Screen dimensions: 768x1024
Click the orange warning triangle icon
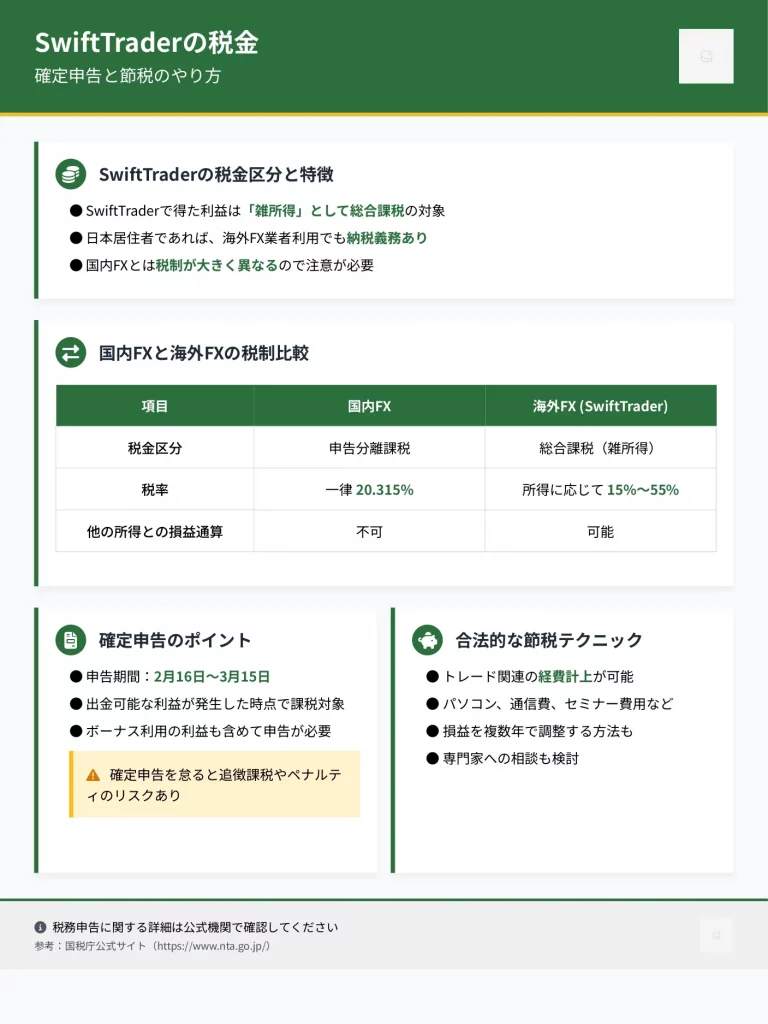point(93,774)
